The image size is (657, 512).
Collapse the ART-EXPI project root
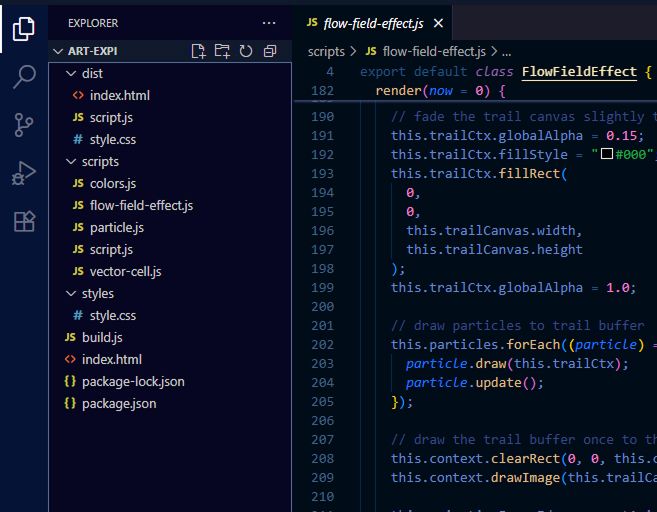click(x=93, y=51)
